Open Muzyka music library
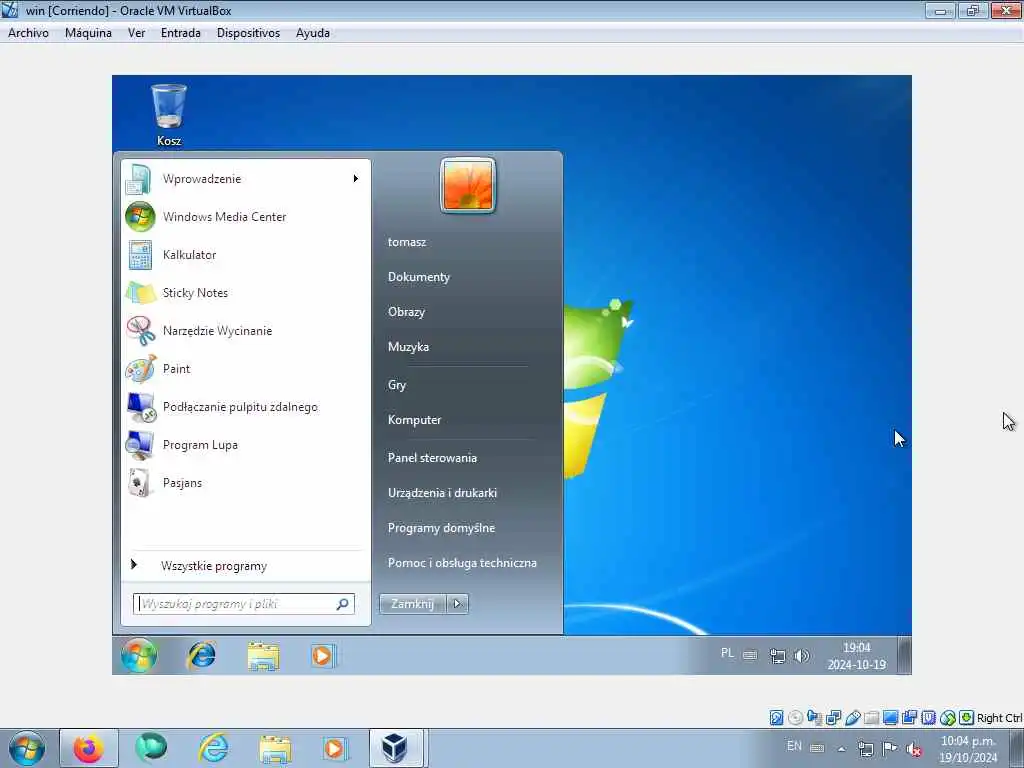 408,347
